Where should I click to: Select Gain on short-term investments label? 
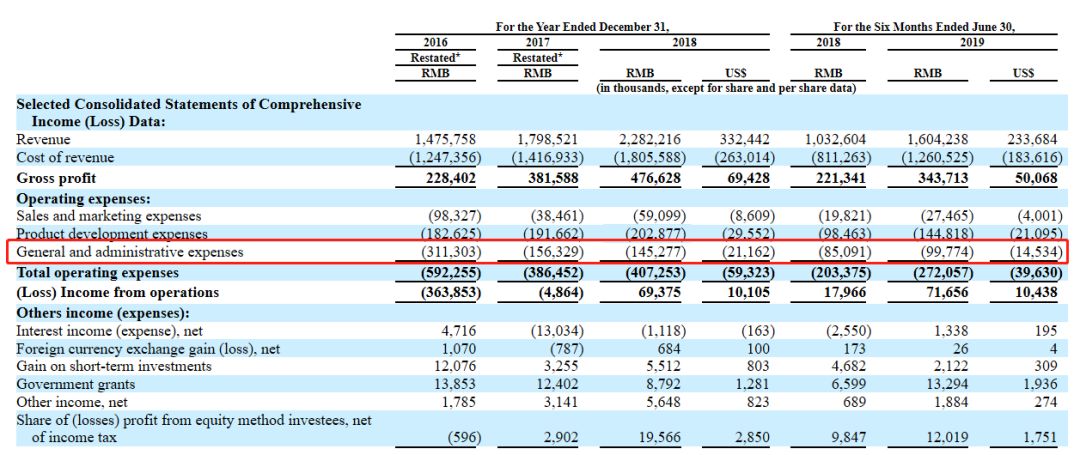pos(114,366)
